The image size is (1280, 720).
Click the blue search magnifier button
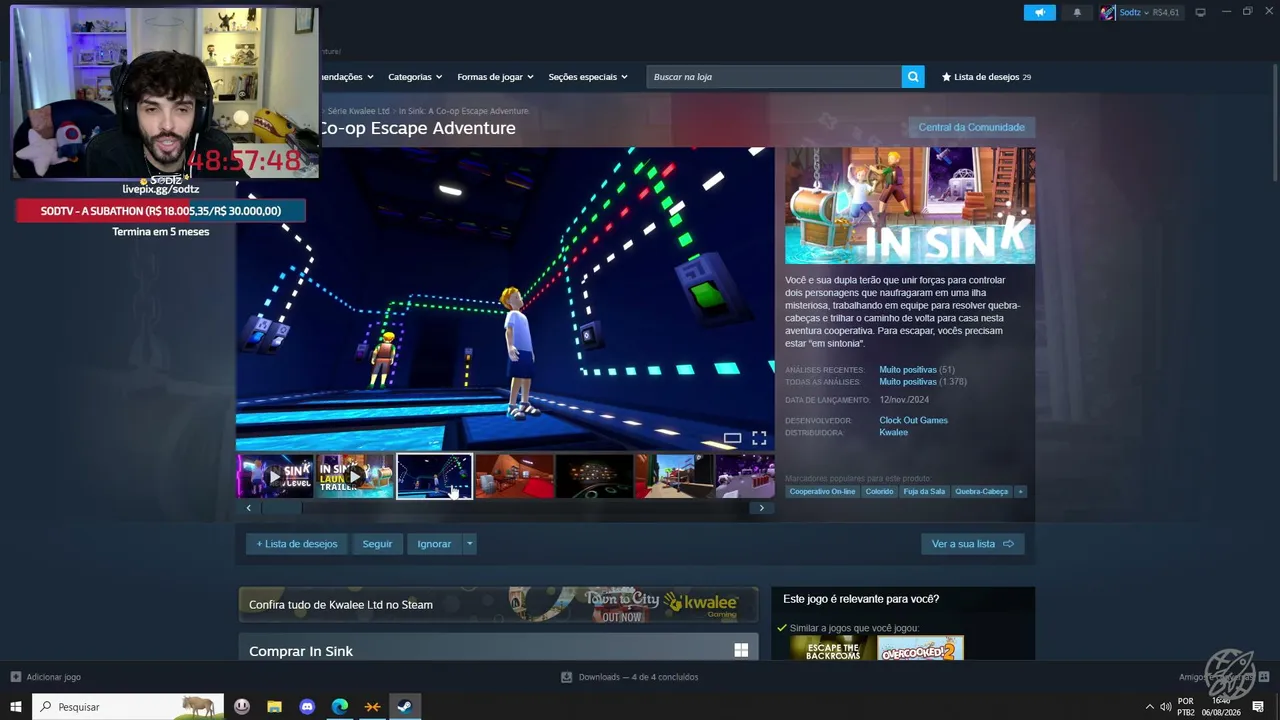(x=913, y=77)
